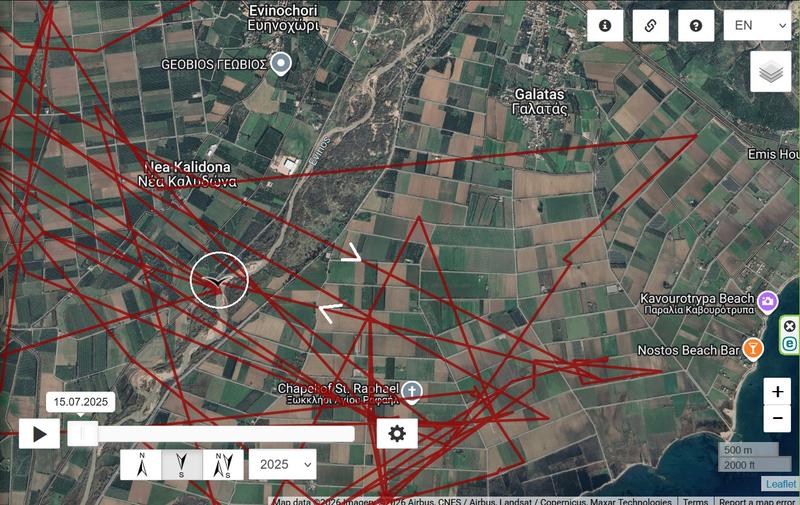Click the timeline slider handle
The image size is (800, 505).
click(83, 434)
